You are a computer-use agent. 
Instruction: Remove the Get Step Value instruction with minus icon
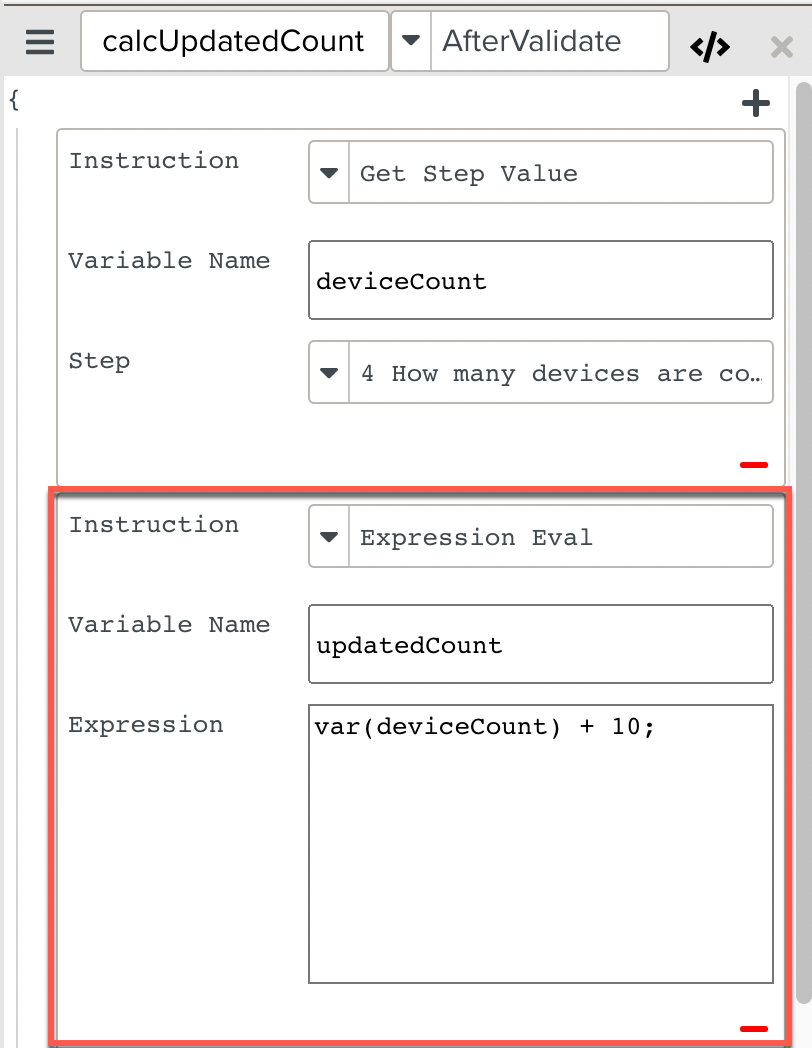(755, 463)
